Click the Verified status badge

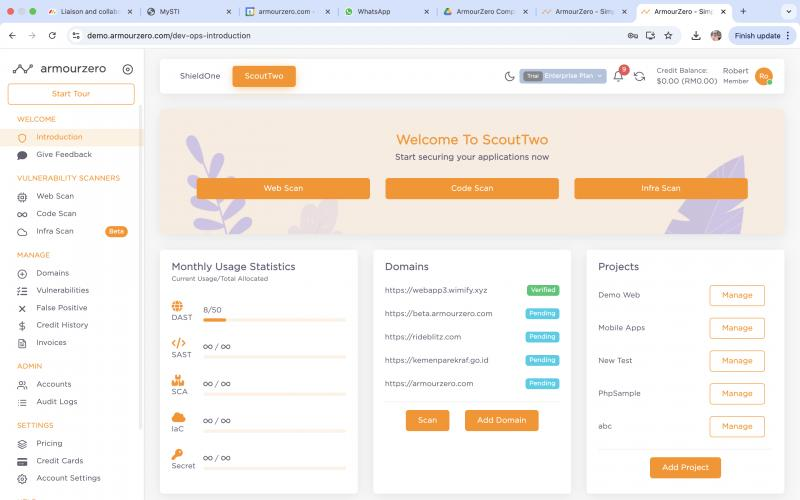coord(543,290)
